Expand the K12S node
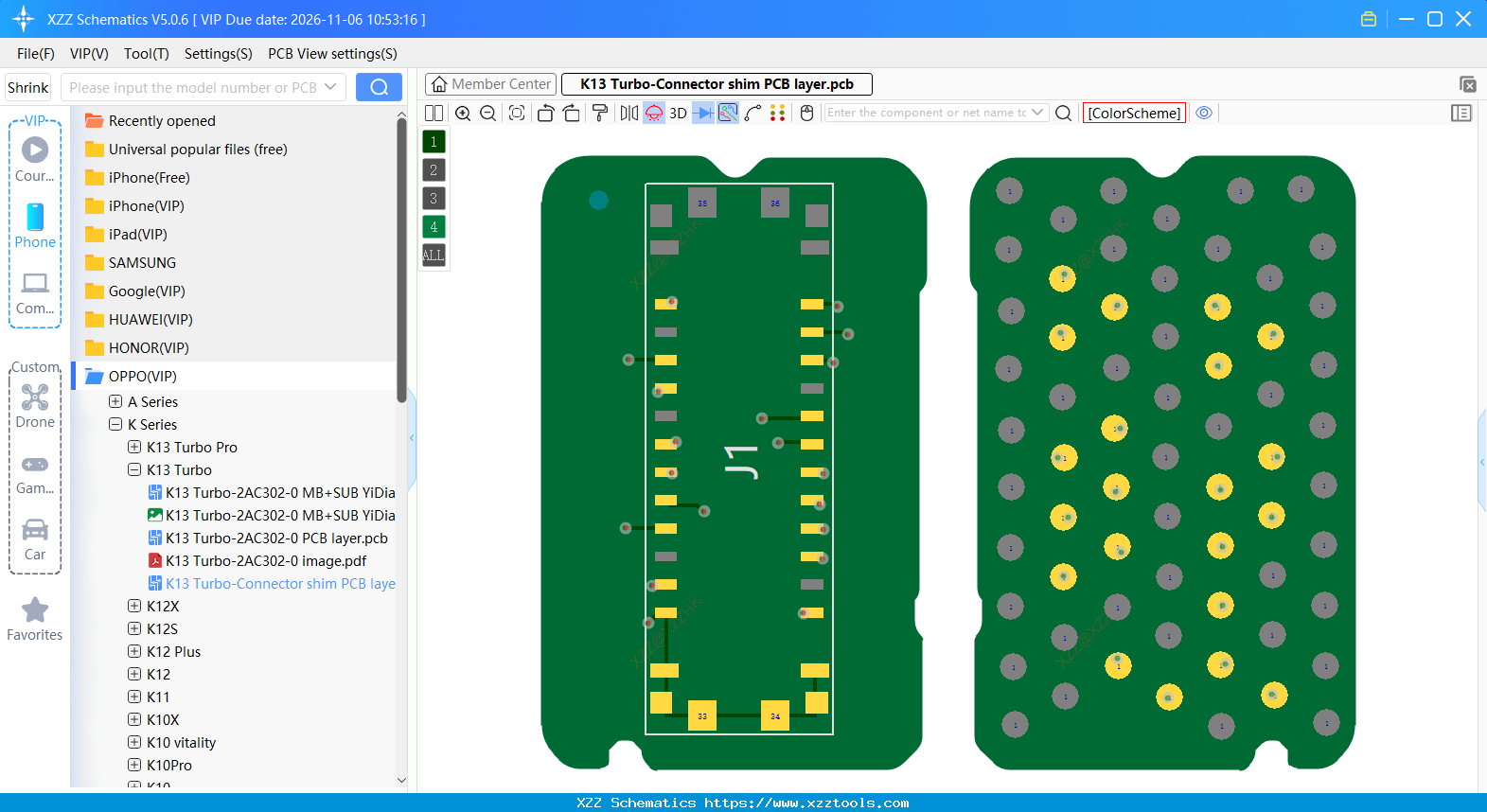Image resolution: width=1487 pixels, height=812 pixels. [134, 628]
